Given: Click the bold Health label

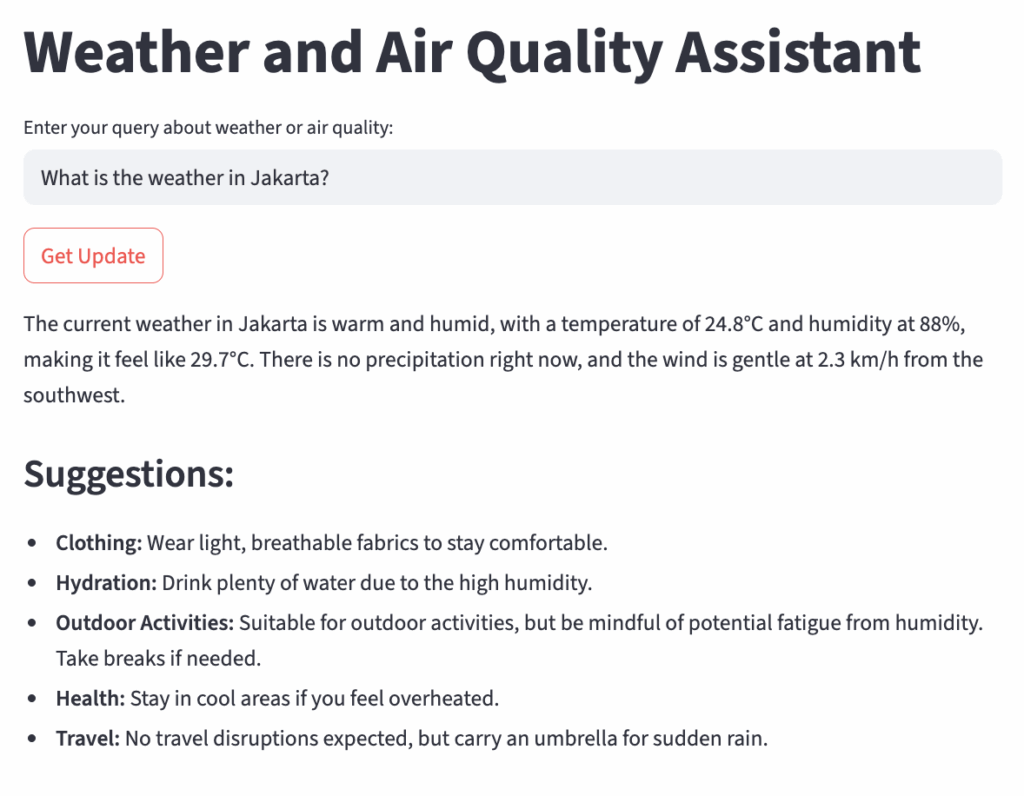Looking at the screenshot, I should pos(90,698).
